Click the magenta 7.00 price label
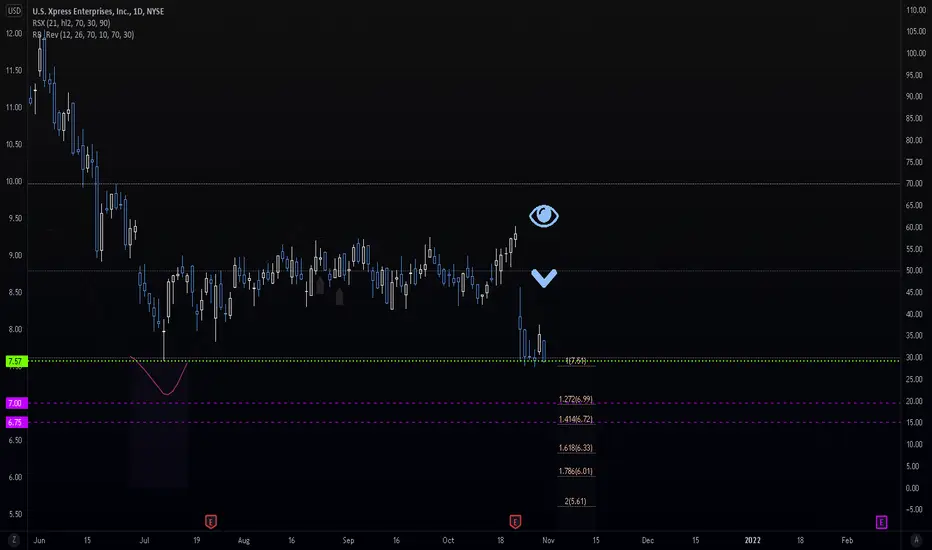 16,403
